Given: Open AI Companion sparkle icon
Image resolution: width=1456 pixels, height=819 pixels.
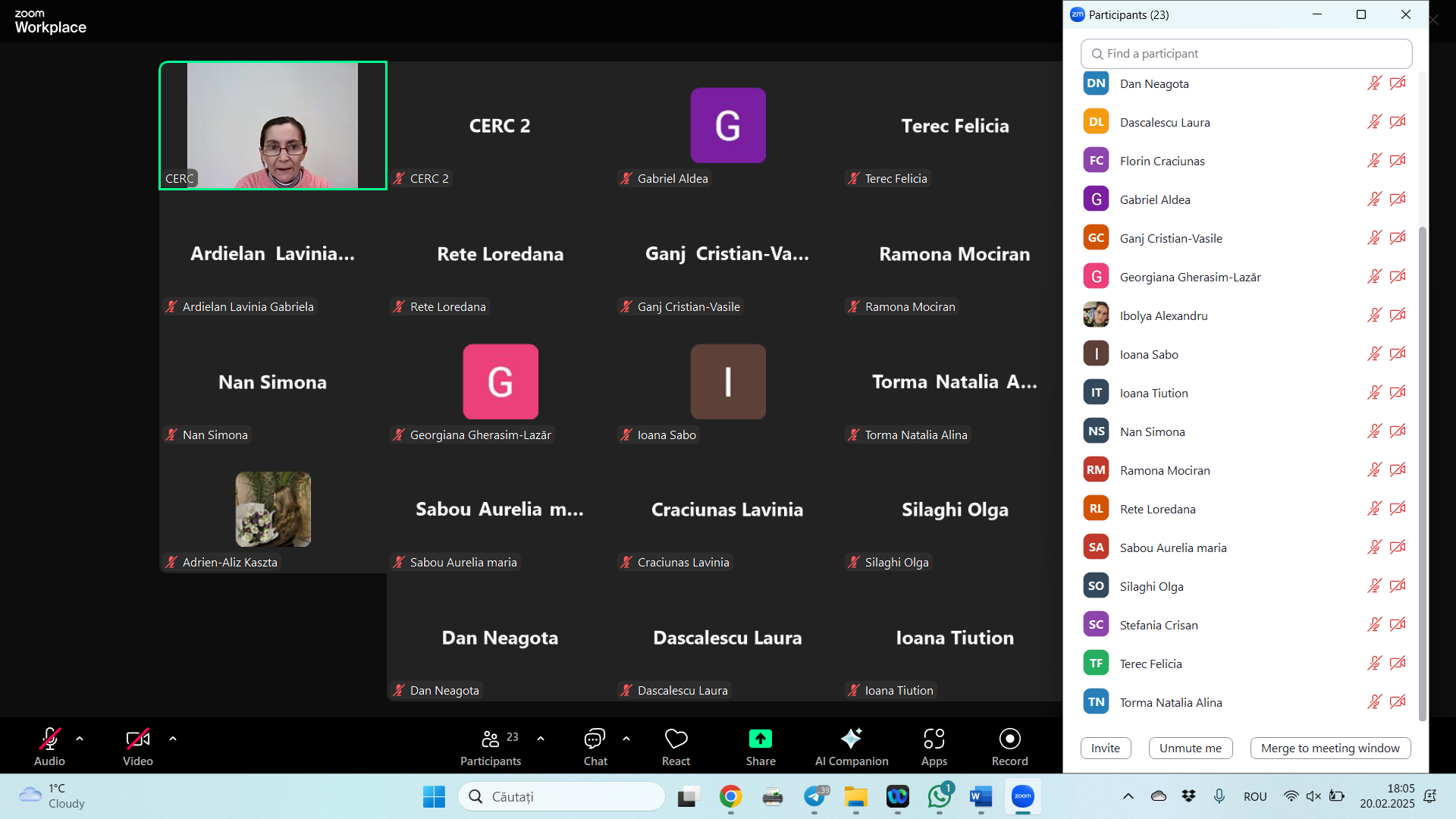Looking at the screenshot, I should [x=851, y=739].
